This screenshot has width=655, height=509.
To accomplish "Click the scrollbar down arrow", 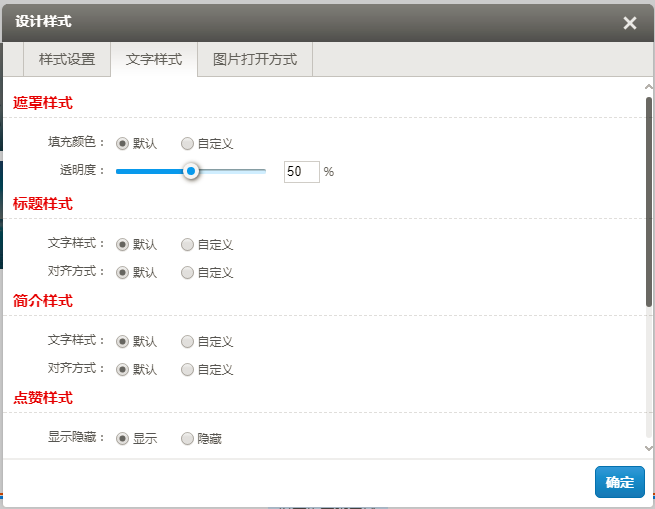I will pos(648,449).
